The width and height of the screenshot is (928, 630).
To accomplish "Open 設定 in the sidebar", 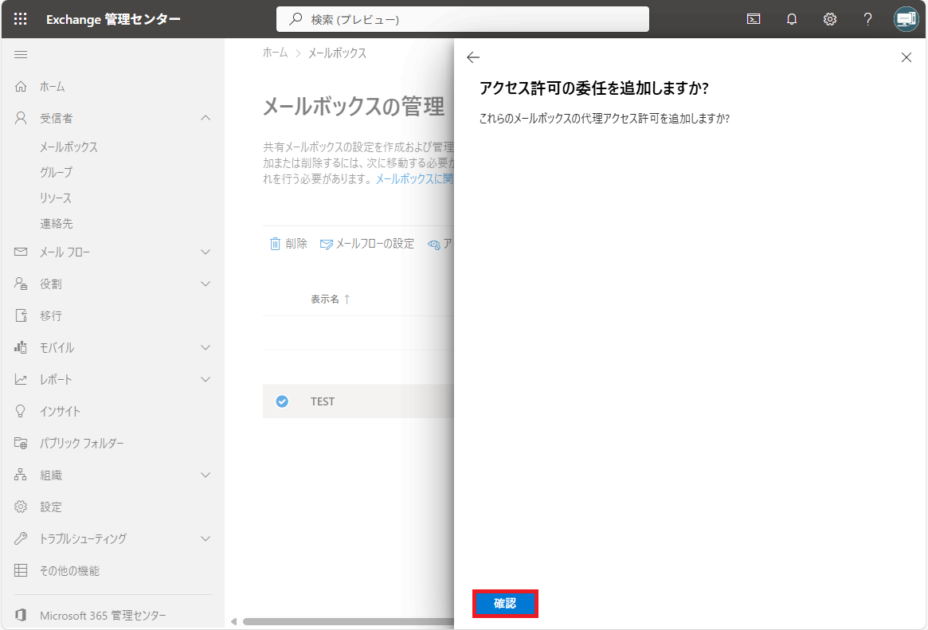I will pos(51,507).
